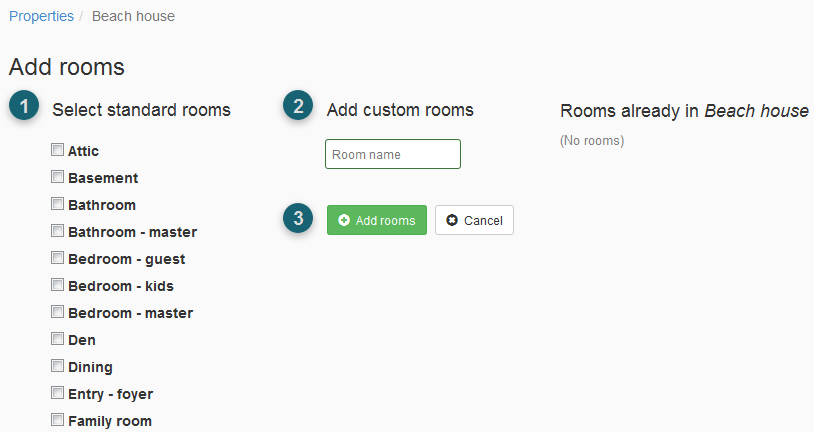814x432 pixels.
Task: Enable the Bathroom checkbox
Action: [57, 204]
